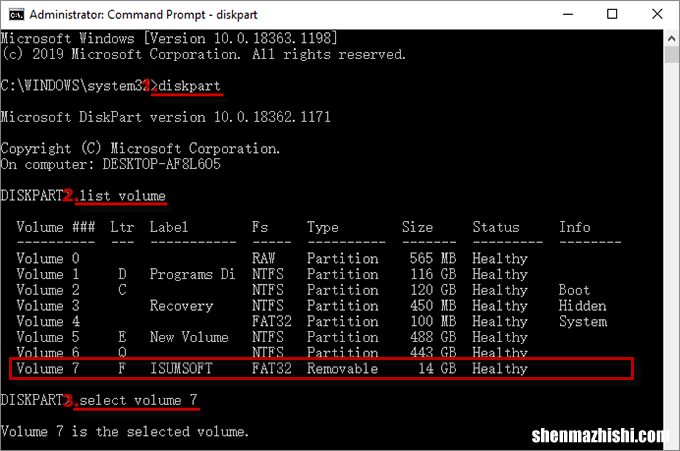The width and height of the screenshot is (680, 451).
Task: Click the Programs Di label on Volume 1
Action: click(192, 275)
